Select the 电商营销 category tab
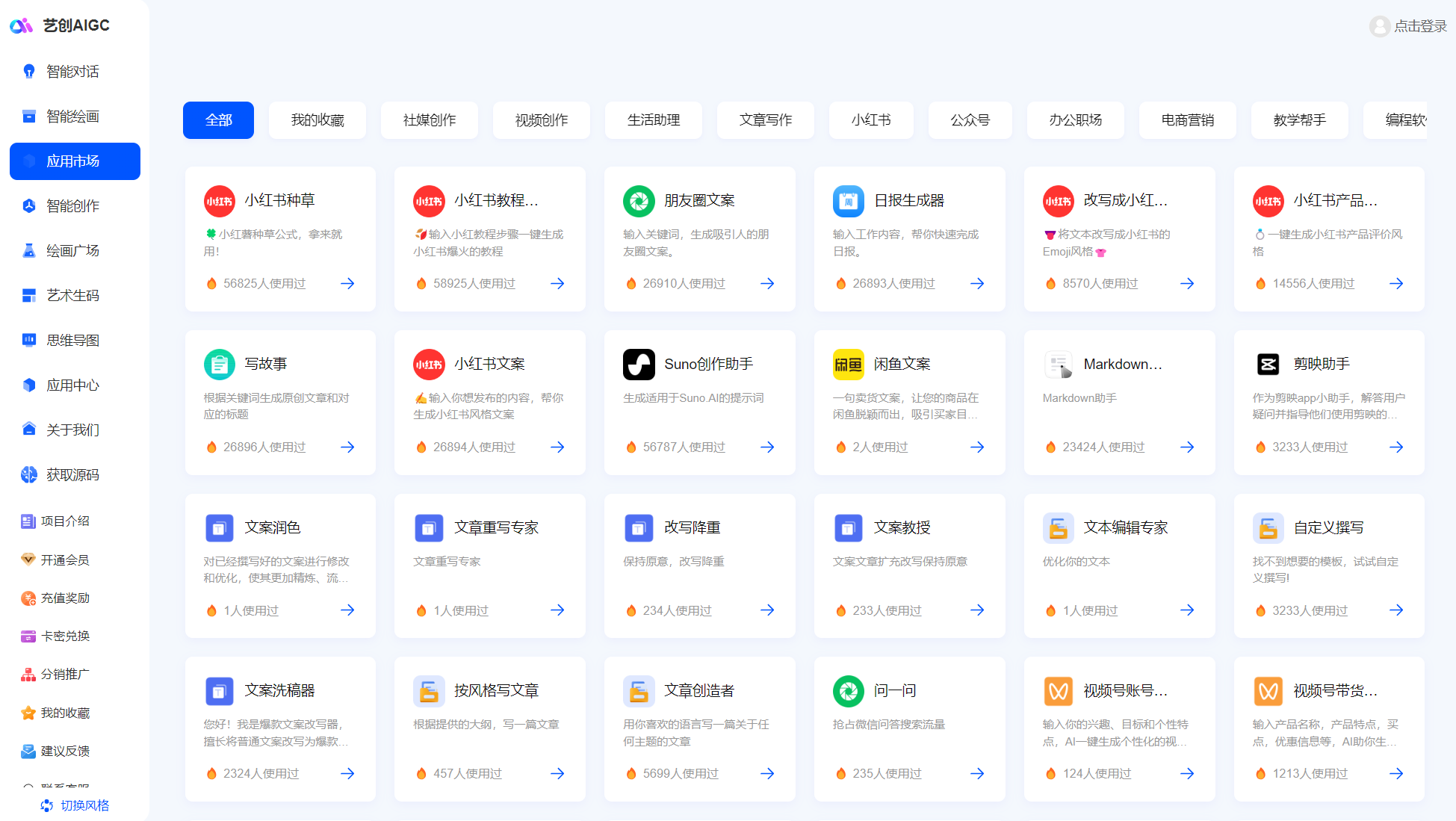 (1187, 120)
